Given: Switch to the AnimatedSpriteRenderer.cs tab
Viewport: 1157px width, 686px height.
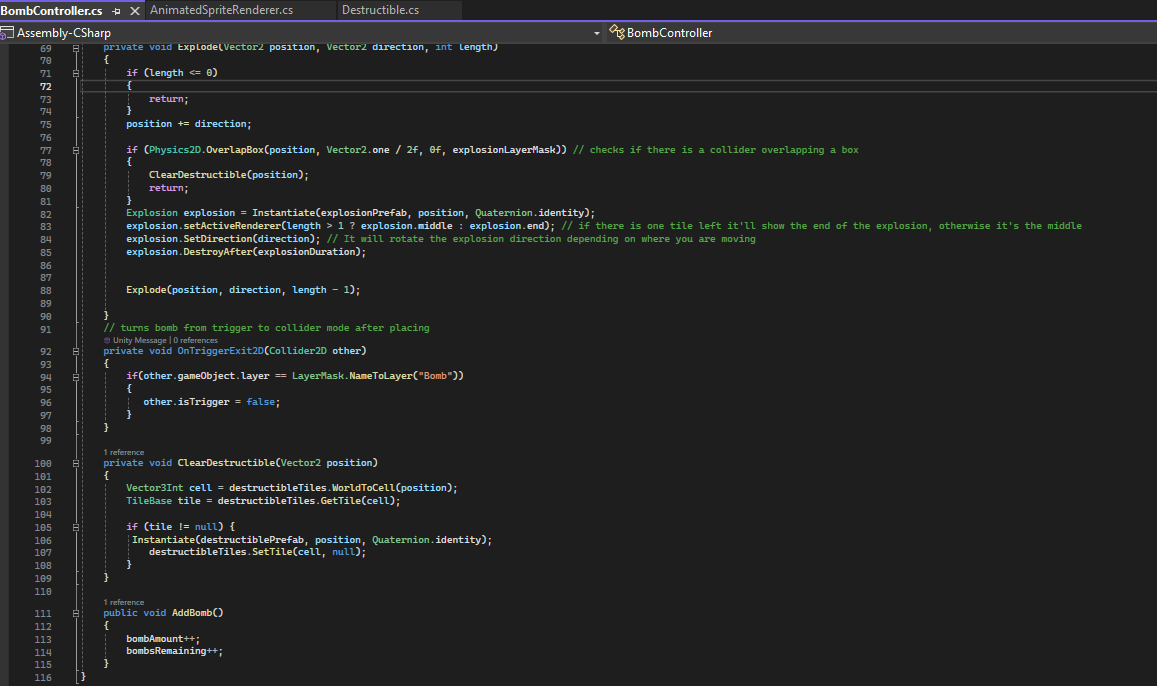Looking at the screenshot, I should (x=221, y=10).
